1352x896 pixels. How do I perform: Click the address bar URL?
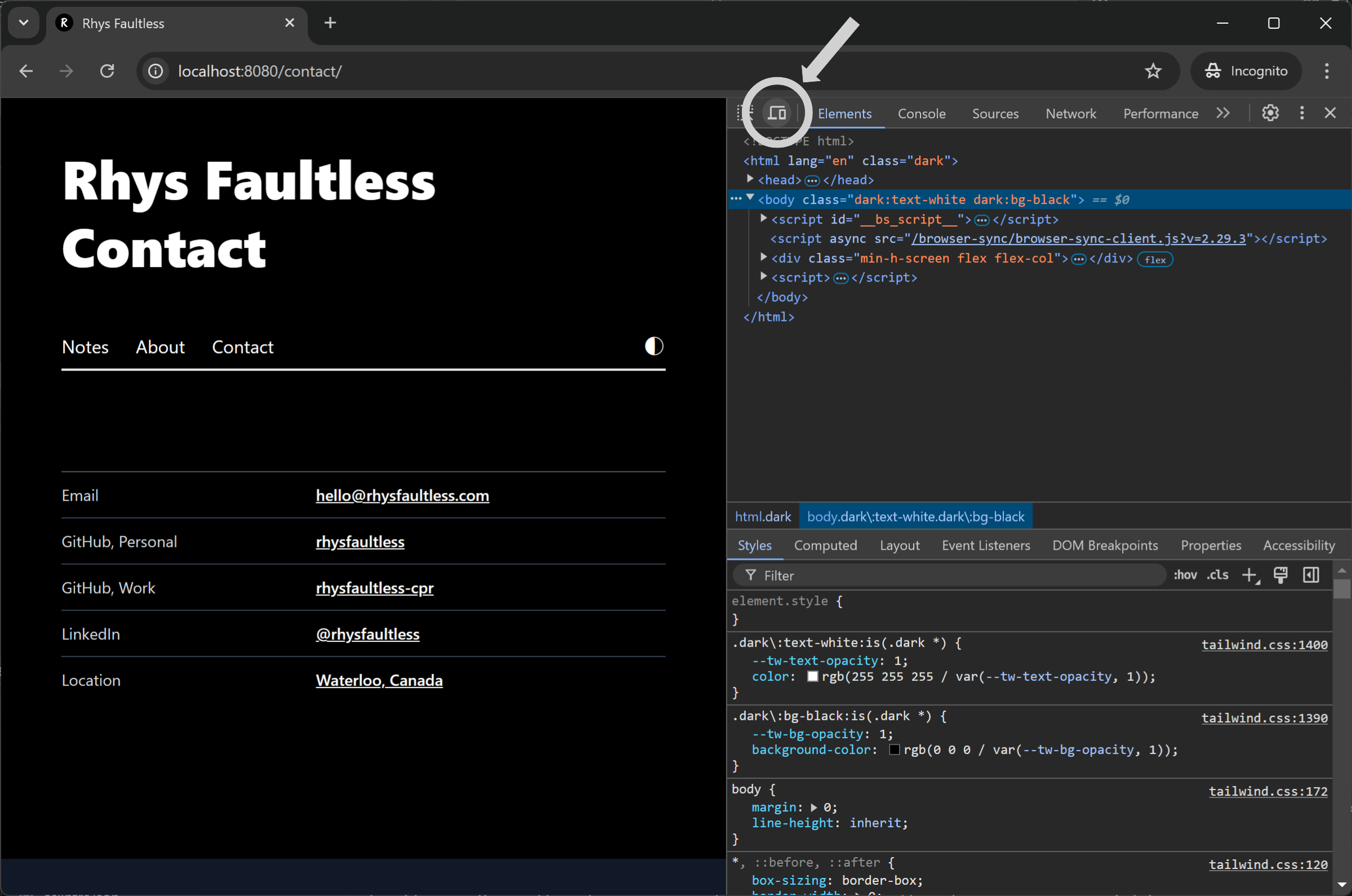click(260, 71)
